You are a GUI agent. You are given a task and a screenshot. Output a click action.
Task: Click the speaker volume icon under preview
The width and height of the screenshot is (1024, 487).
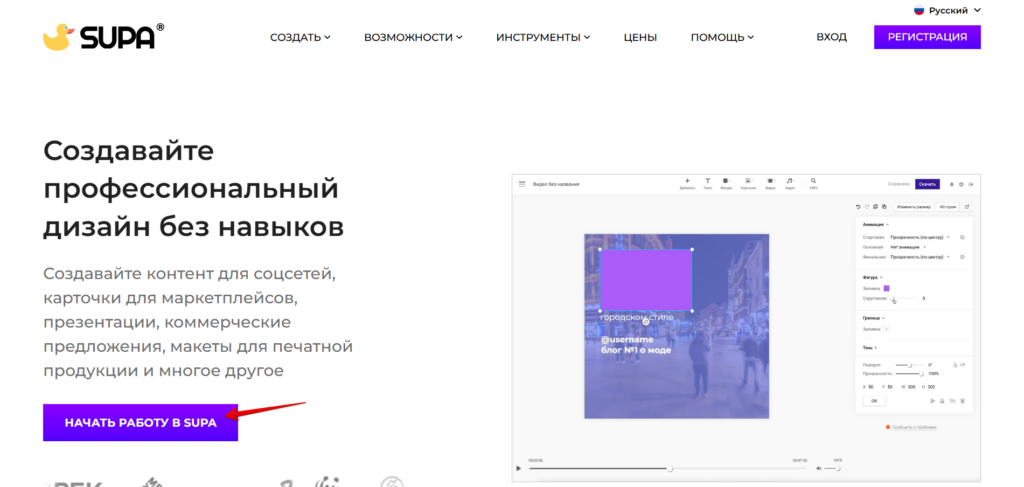[820, 469]
